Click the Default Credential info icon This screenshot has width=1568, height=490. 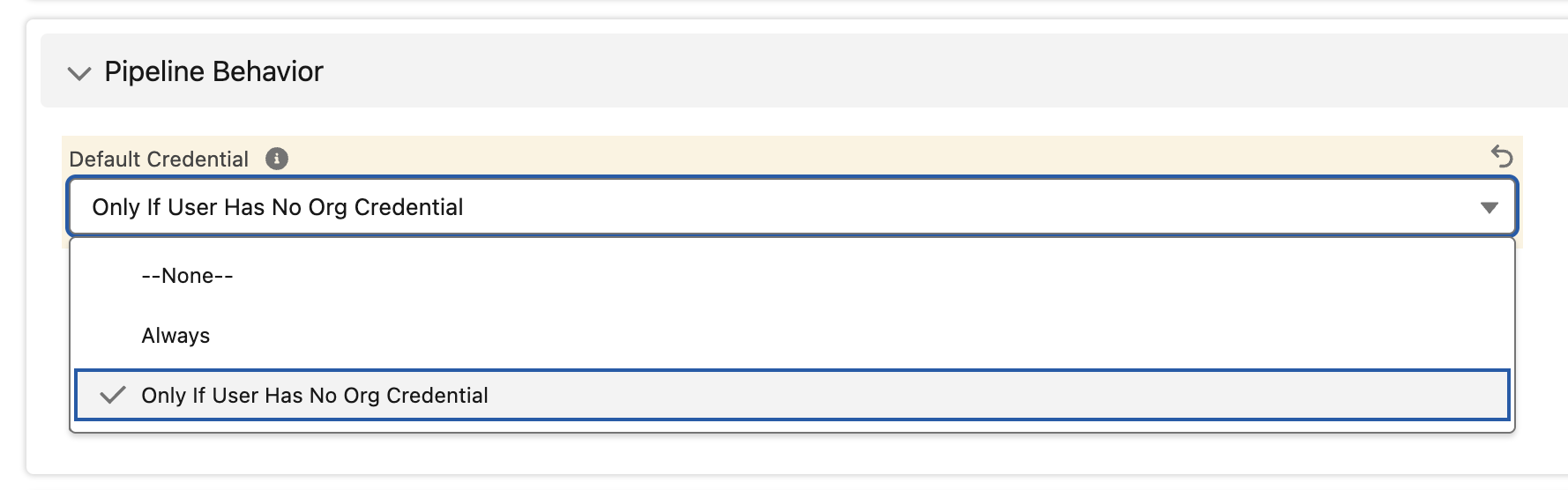(277, 159)
